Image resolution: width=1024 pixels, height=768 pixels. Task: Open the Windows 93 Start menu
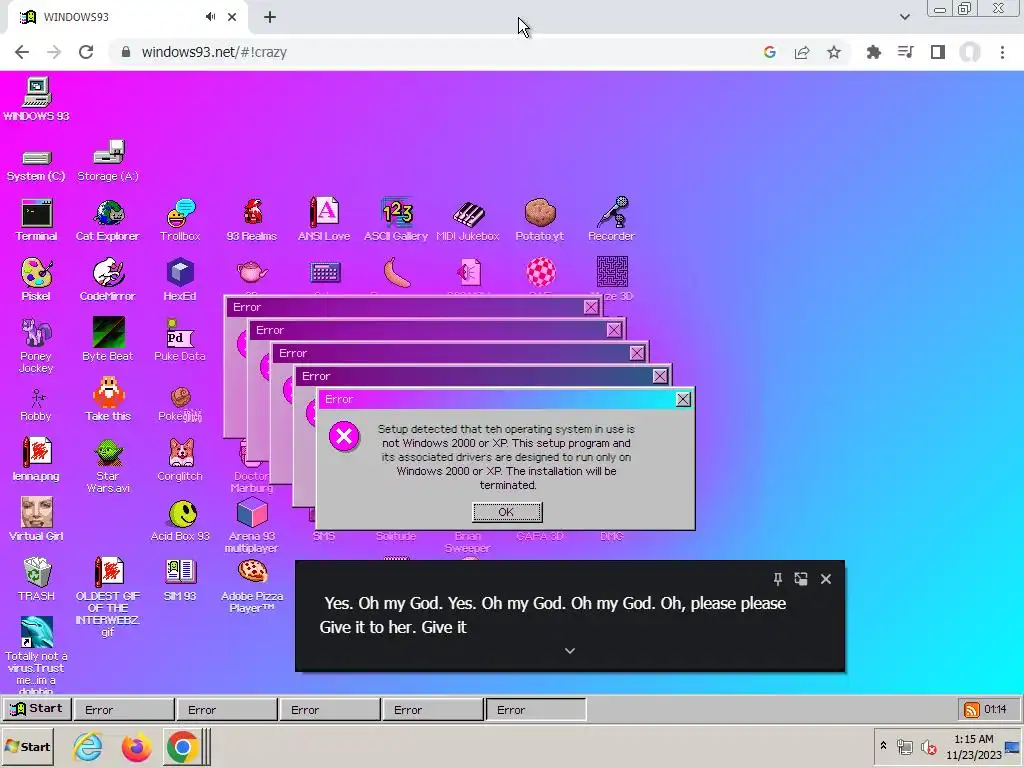tap(37, 709)
